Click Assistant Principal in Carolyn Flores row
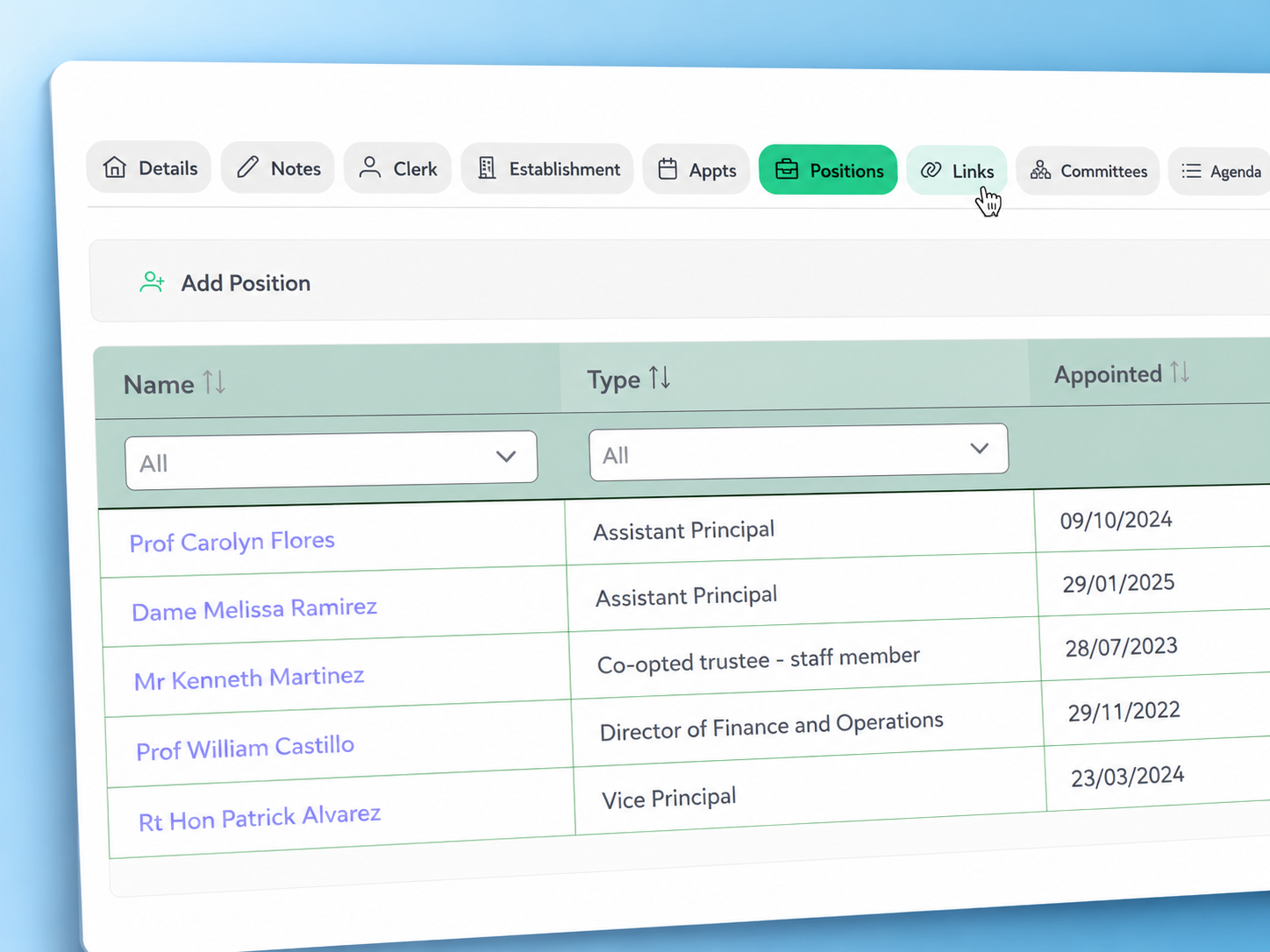This screenshot has height=952, width=1270. click(684, 530)
